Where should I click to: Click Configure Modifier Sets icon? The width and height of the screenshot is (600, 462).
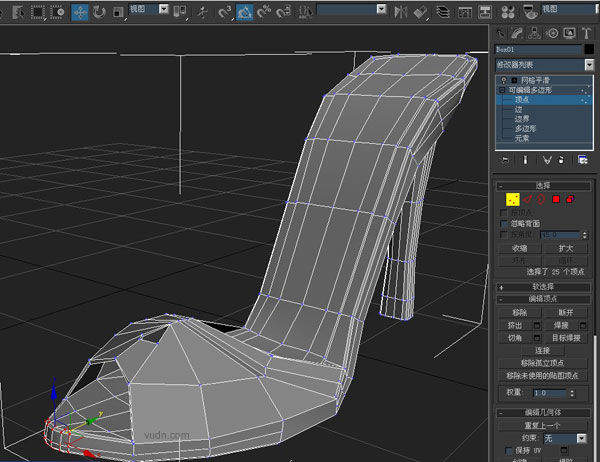(583, 159)
